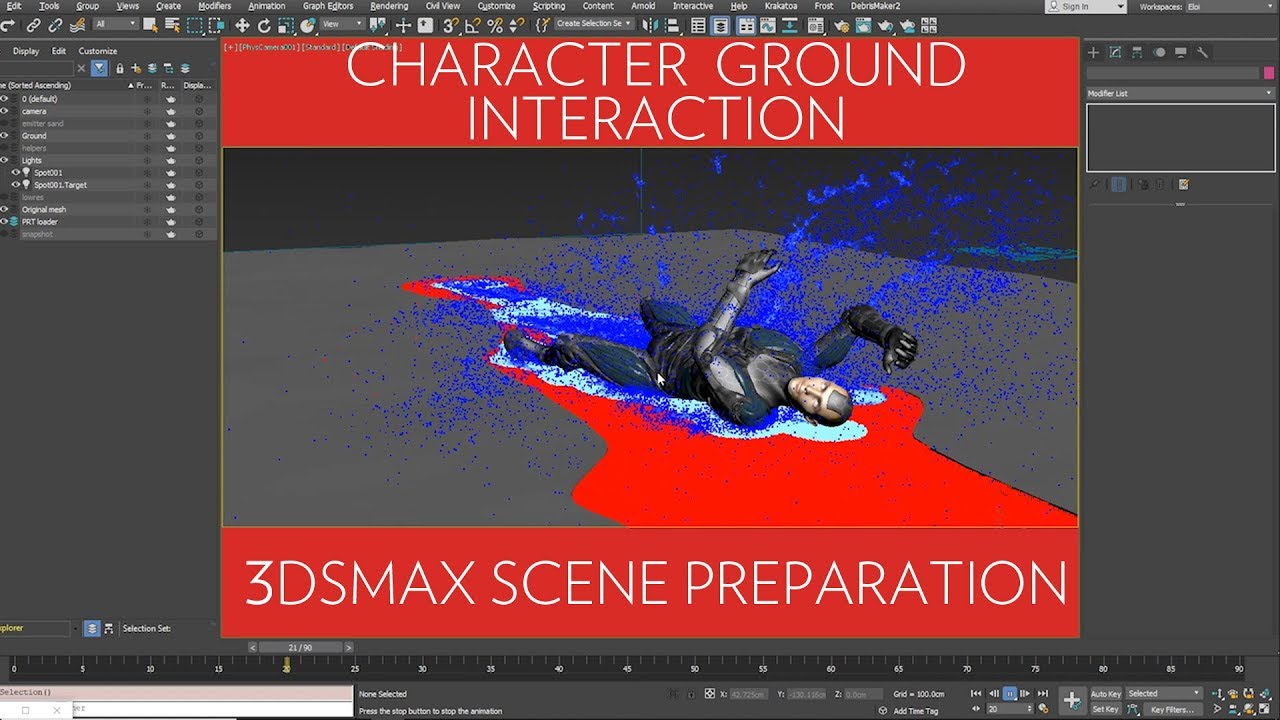The image size is (1280, 720).
Task: Toggle the Percent Snap icon
Action: 494,25
